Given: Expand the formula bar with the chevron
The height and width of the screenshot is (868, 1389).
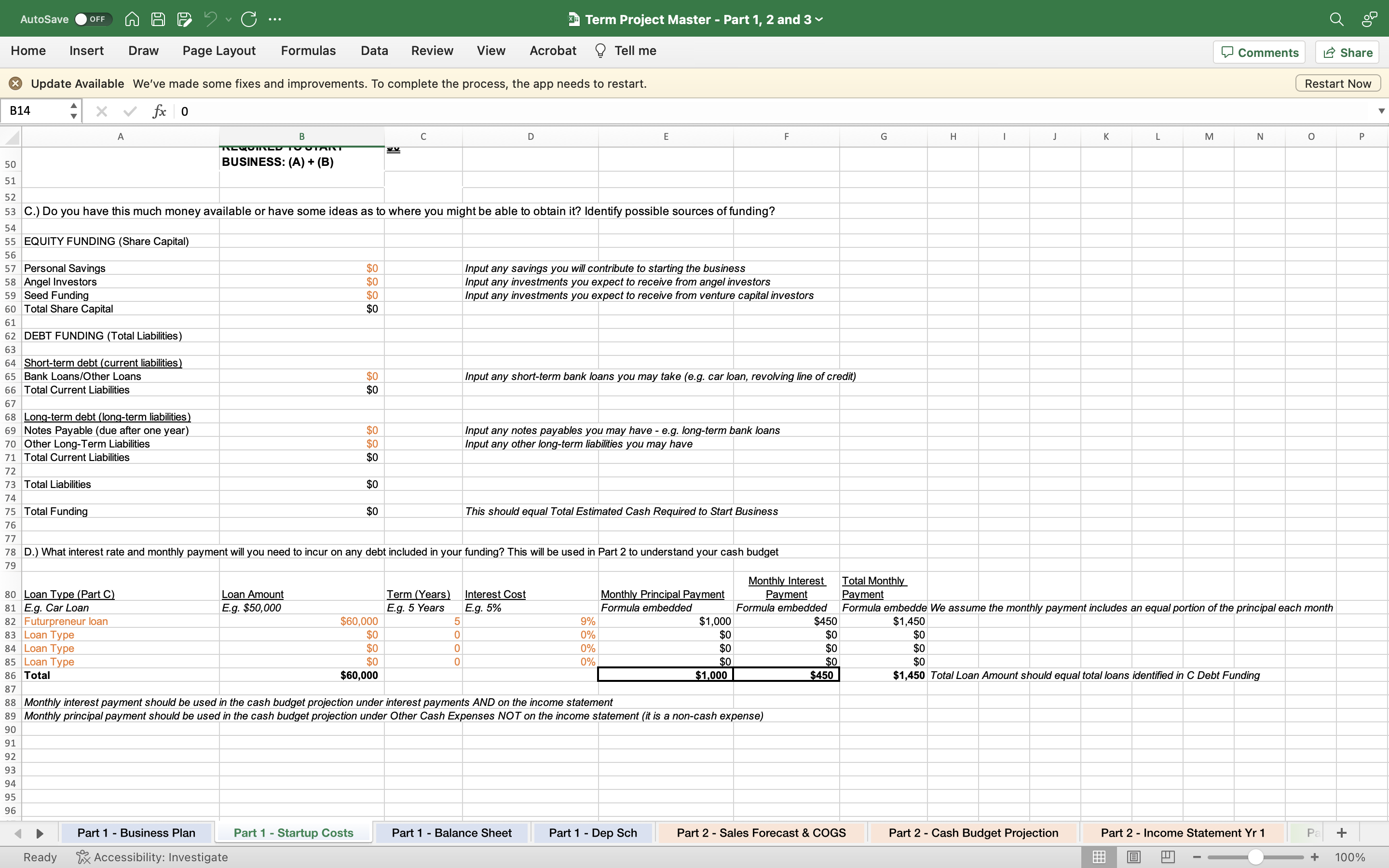Looking at the screenshot, I should click(1381, 111).
